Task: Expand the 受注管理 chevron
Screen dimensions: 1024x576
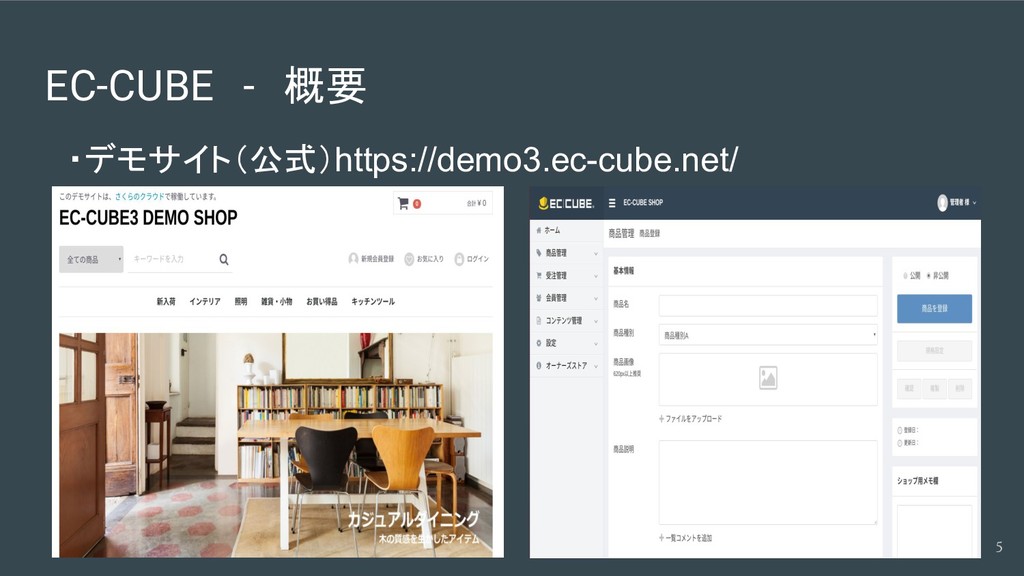Action: (596, 276)
